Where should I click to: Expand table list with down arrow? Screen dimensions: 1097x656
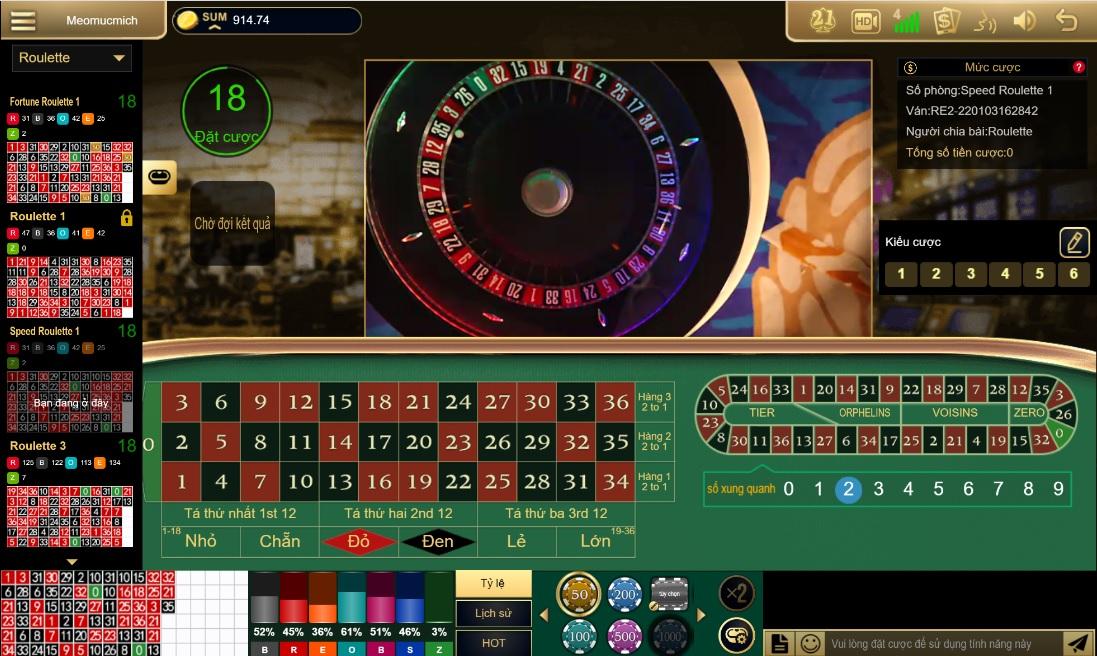pos(71,562)
